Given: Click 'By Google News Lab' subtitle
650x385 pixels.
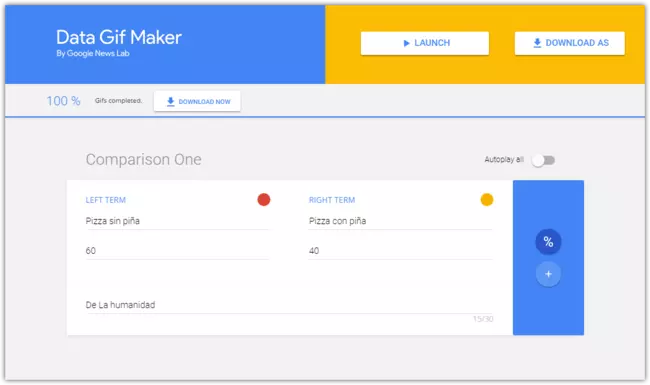Looking at the screenshot, I should tap(93, 53).
